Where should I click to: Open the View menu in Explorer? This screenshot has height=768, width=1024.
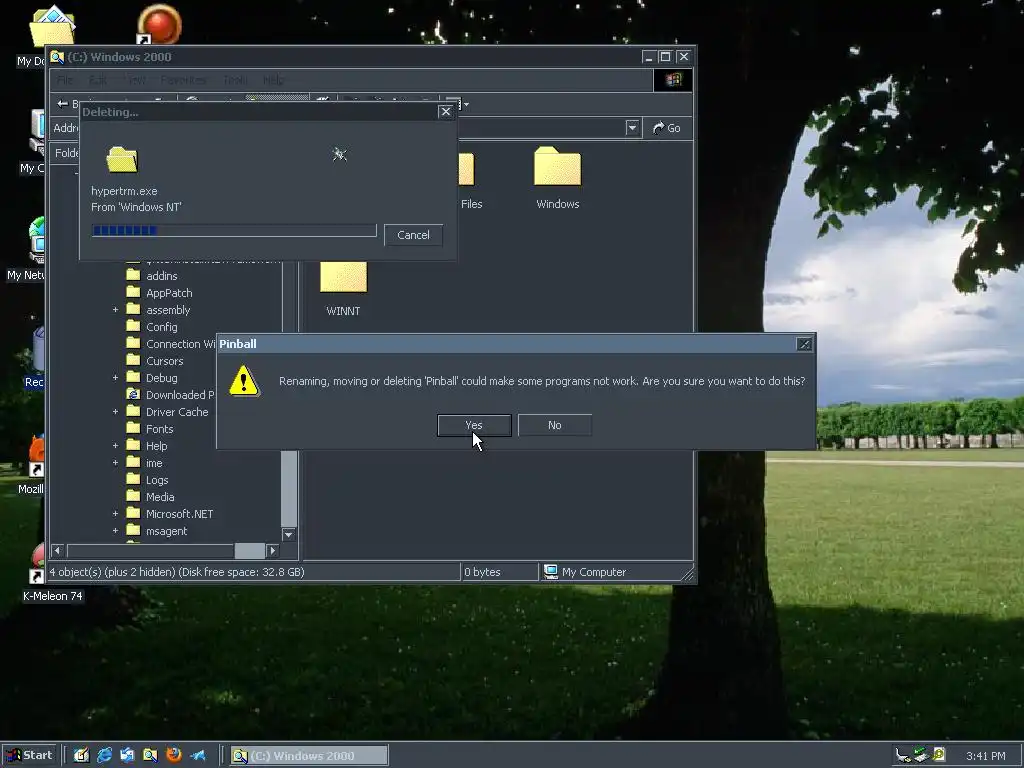(135, 80)
